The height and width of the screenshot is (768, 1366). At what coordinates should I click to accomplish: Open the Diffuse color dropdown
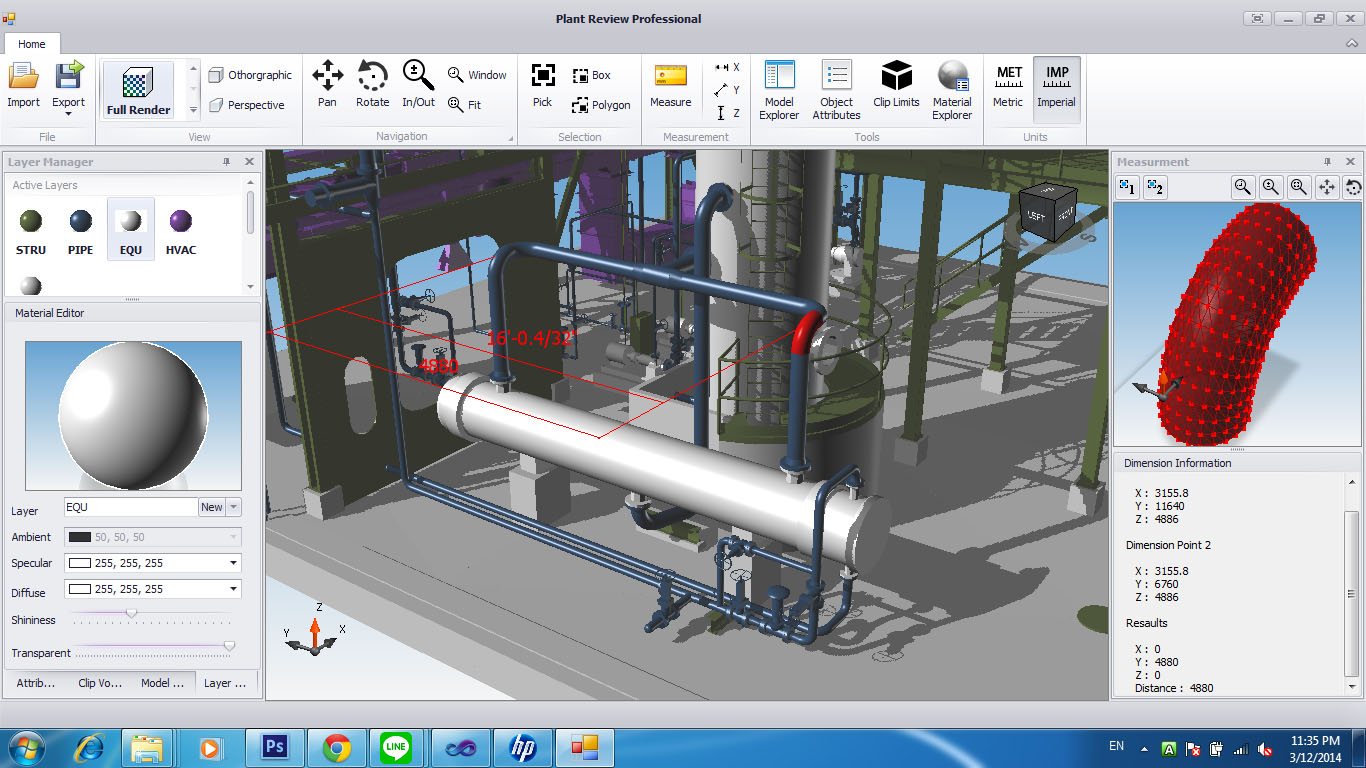[234, 589]
